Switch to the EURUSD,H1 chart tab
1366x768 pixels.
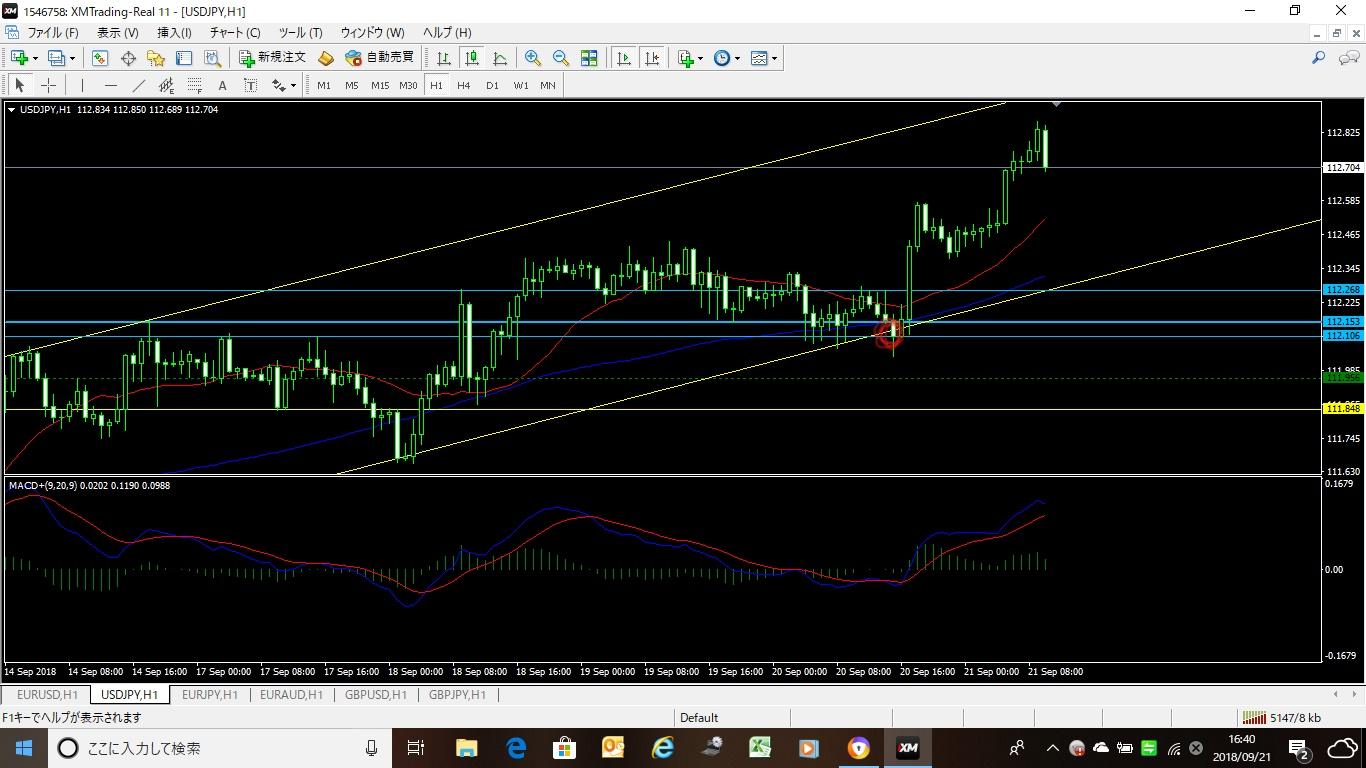point(47,694)
